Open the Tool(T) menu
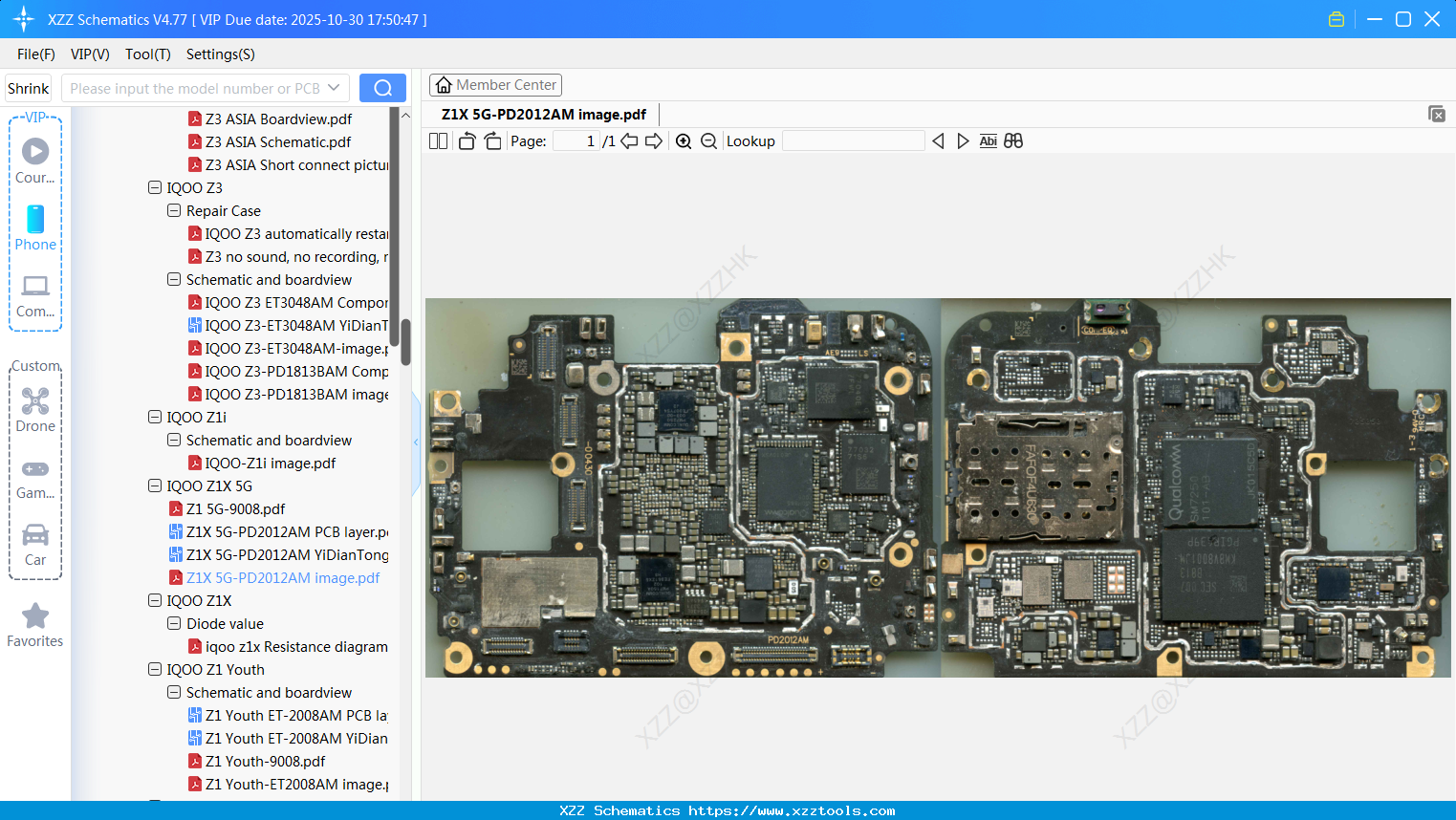The image size is (1456, 820). pyautogui.click(x=147, y=54)
